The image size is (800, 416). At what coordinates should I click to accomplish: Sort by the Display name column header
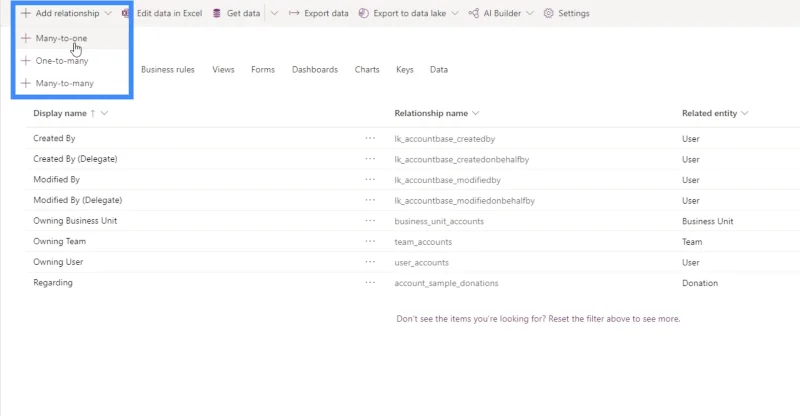point(60,113)
